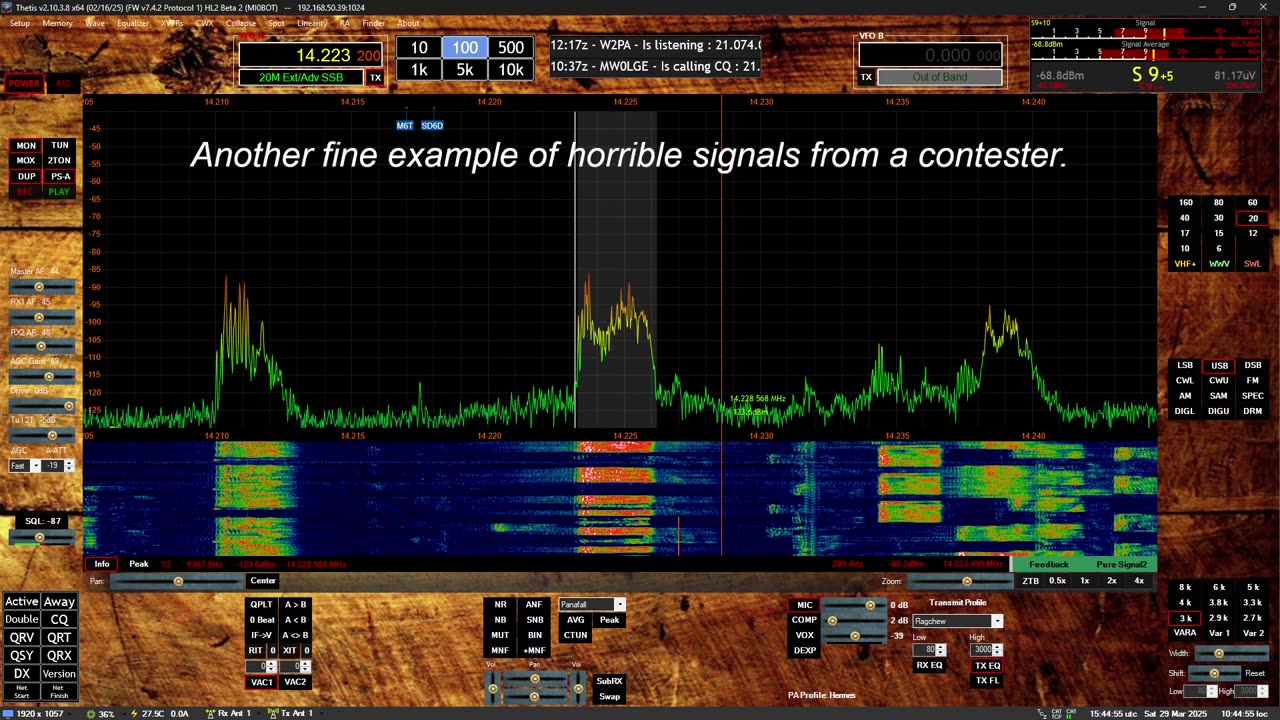Set zoom to 2x

[x=1111, y=581]
